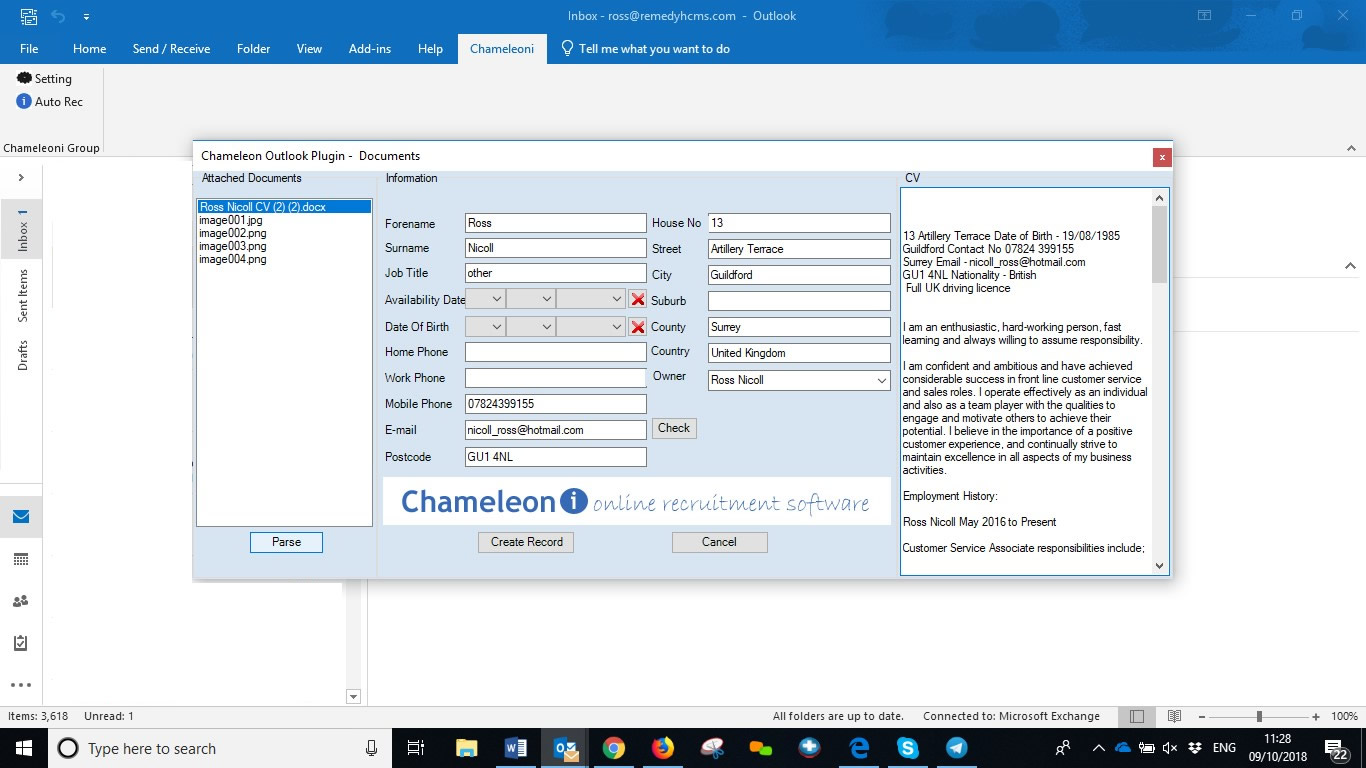Switch to Reading view in status bar
Screen dimensions: 1366x768
coord(1175,716)
